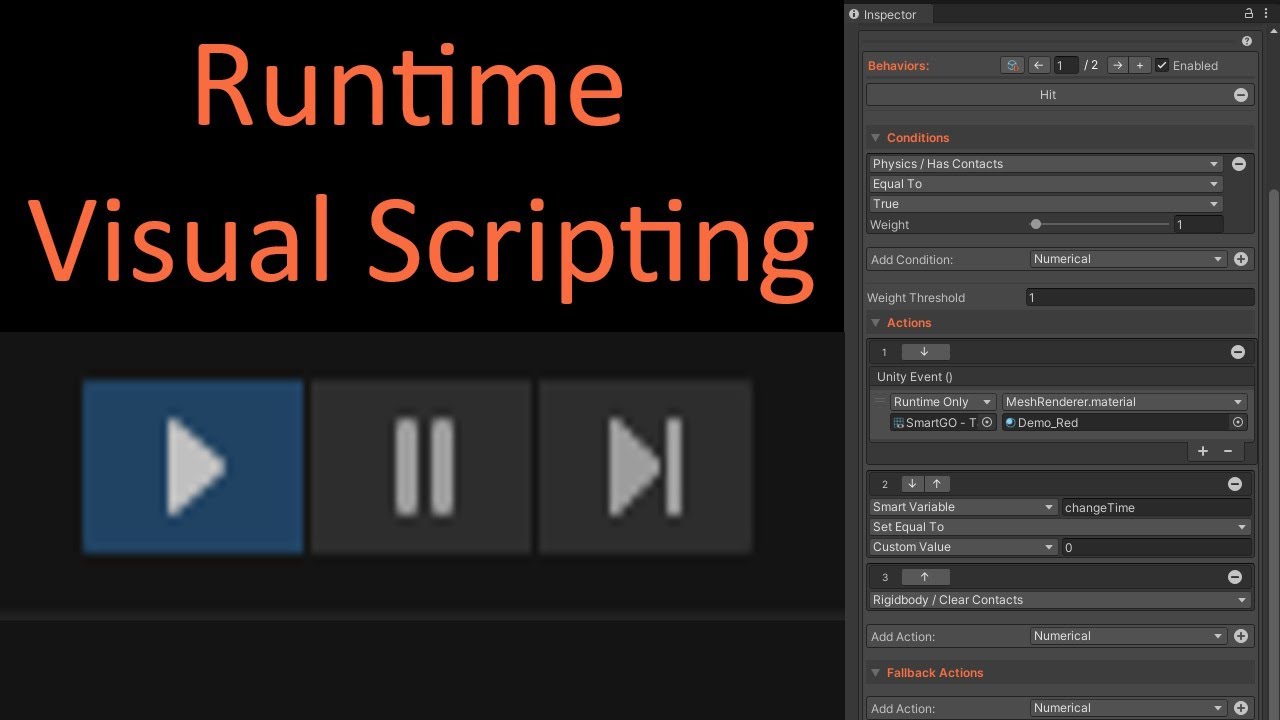Open the Rigidbody / Clear Contacts dropdown
Screen dimensions: 1280x720
1060,600
